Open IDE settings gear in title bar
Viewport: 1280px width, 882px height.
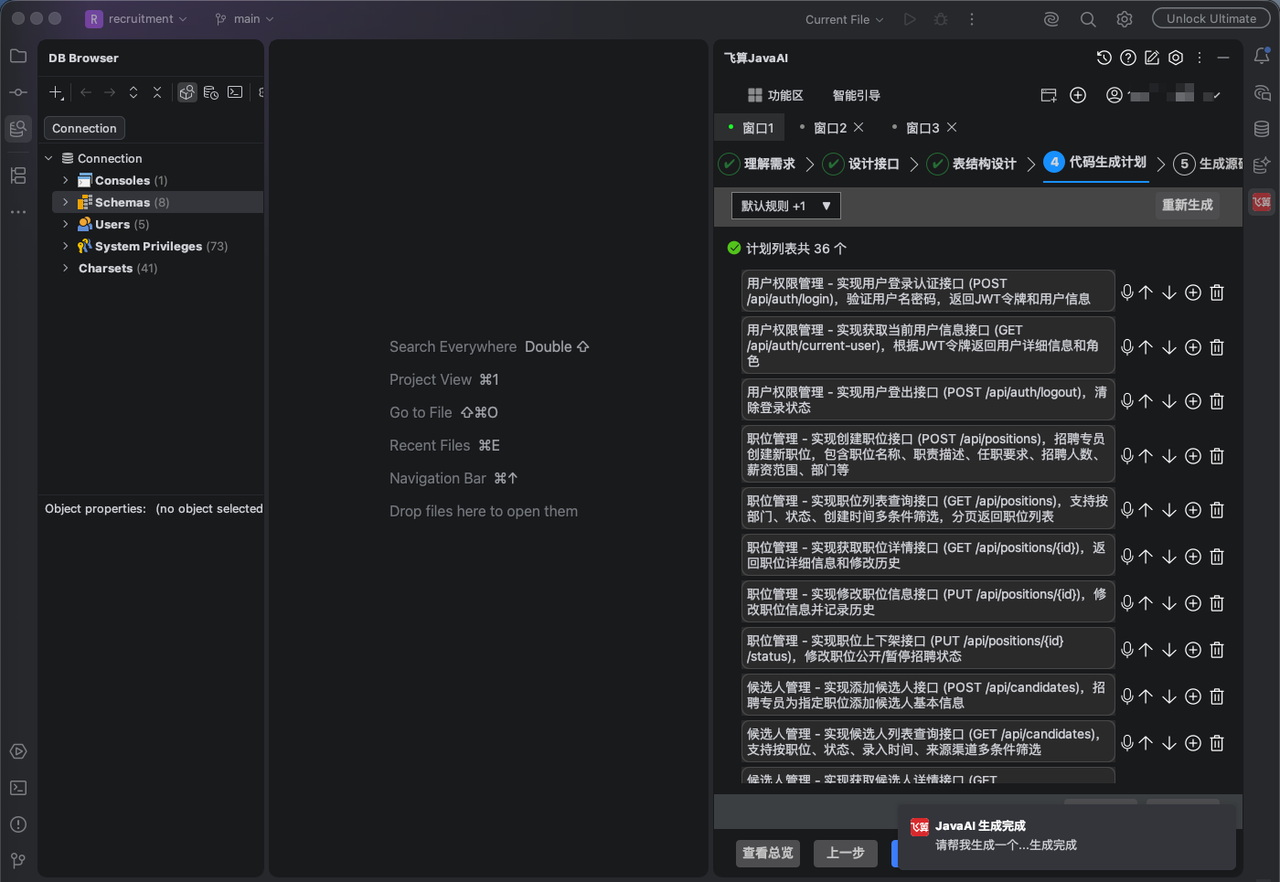coord(1125,19)
